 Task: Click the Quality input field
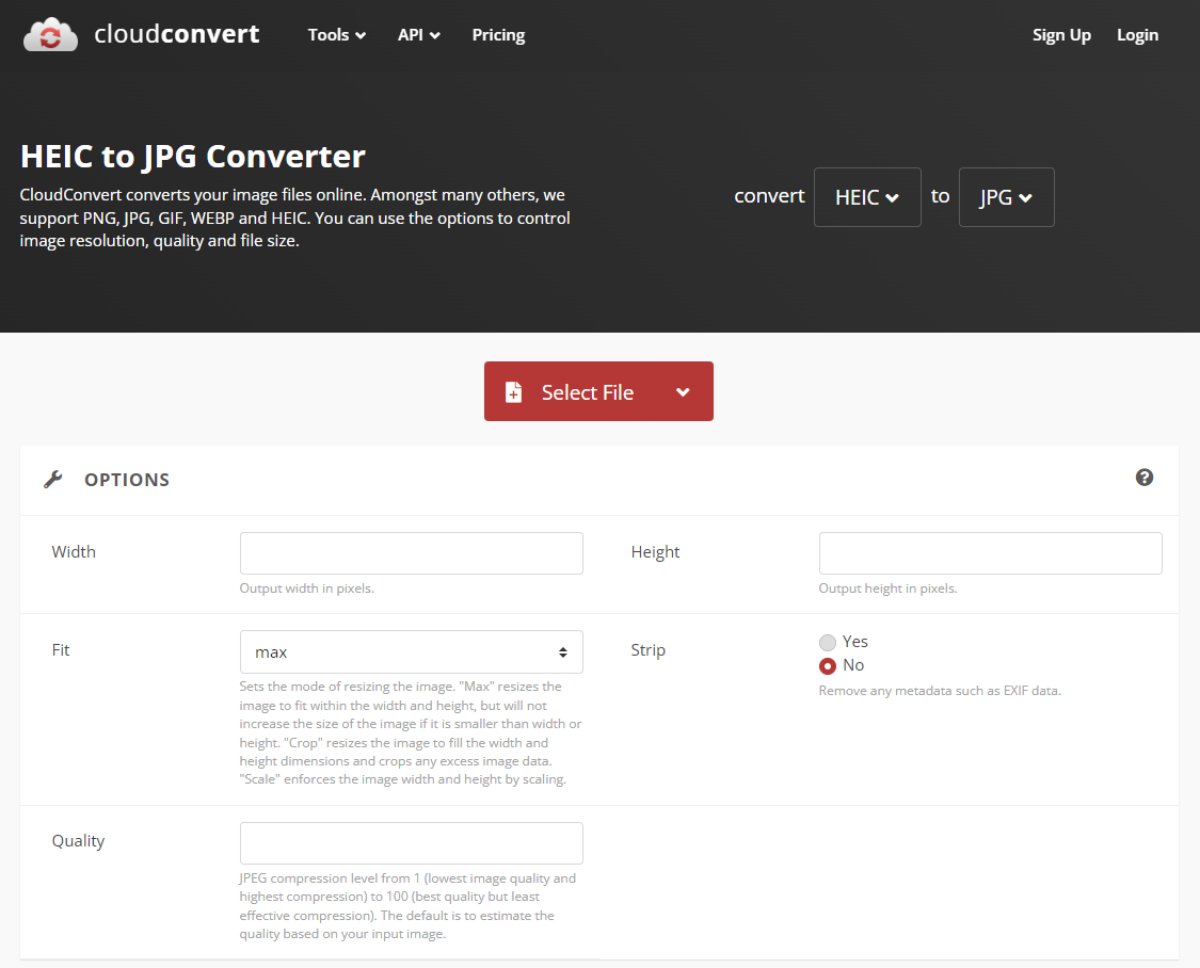pos(410,843)
